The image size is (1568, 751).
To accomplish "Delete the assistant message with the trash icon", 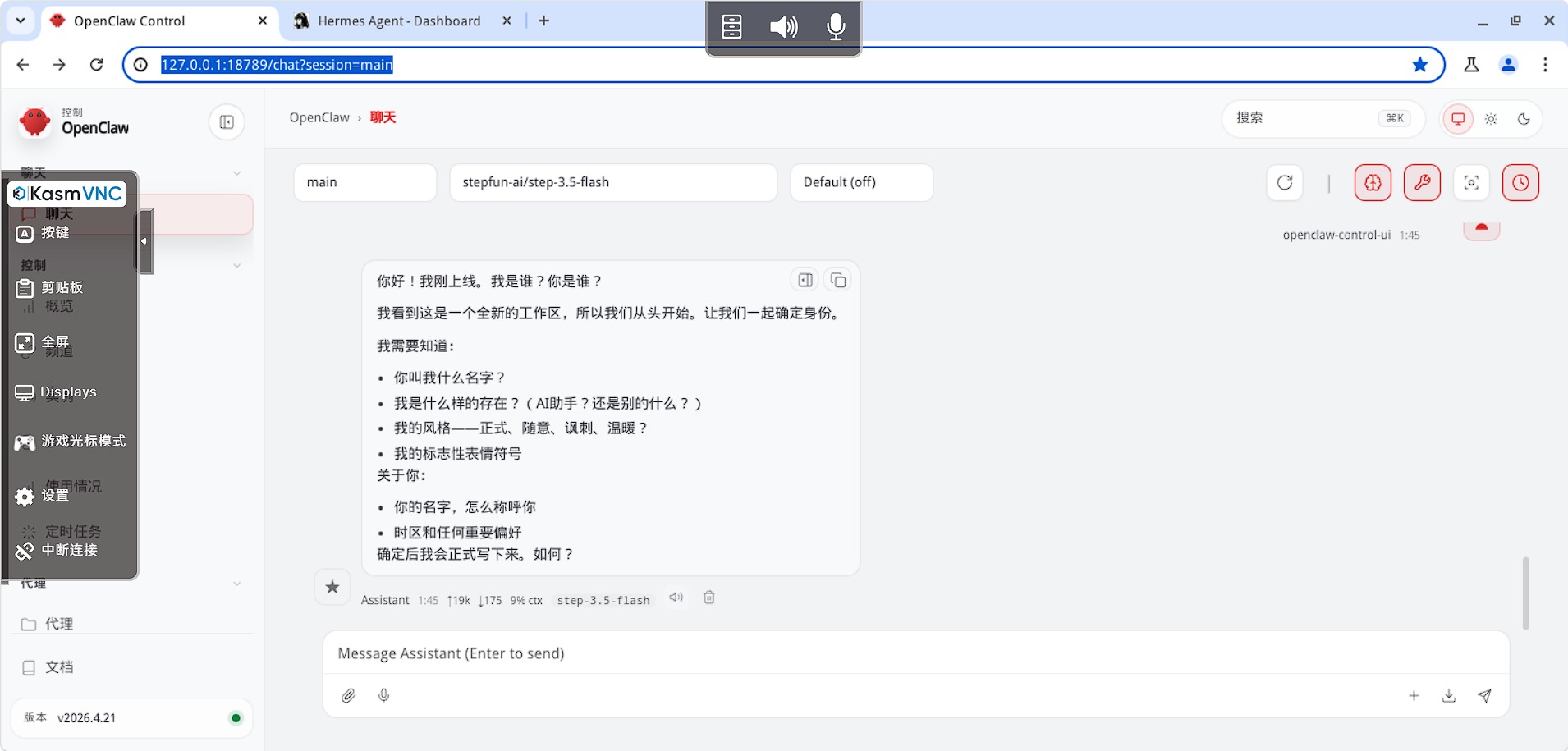I will [x=708, y=598].
